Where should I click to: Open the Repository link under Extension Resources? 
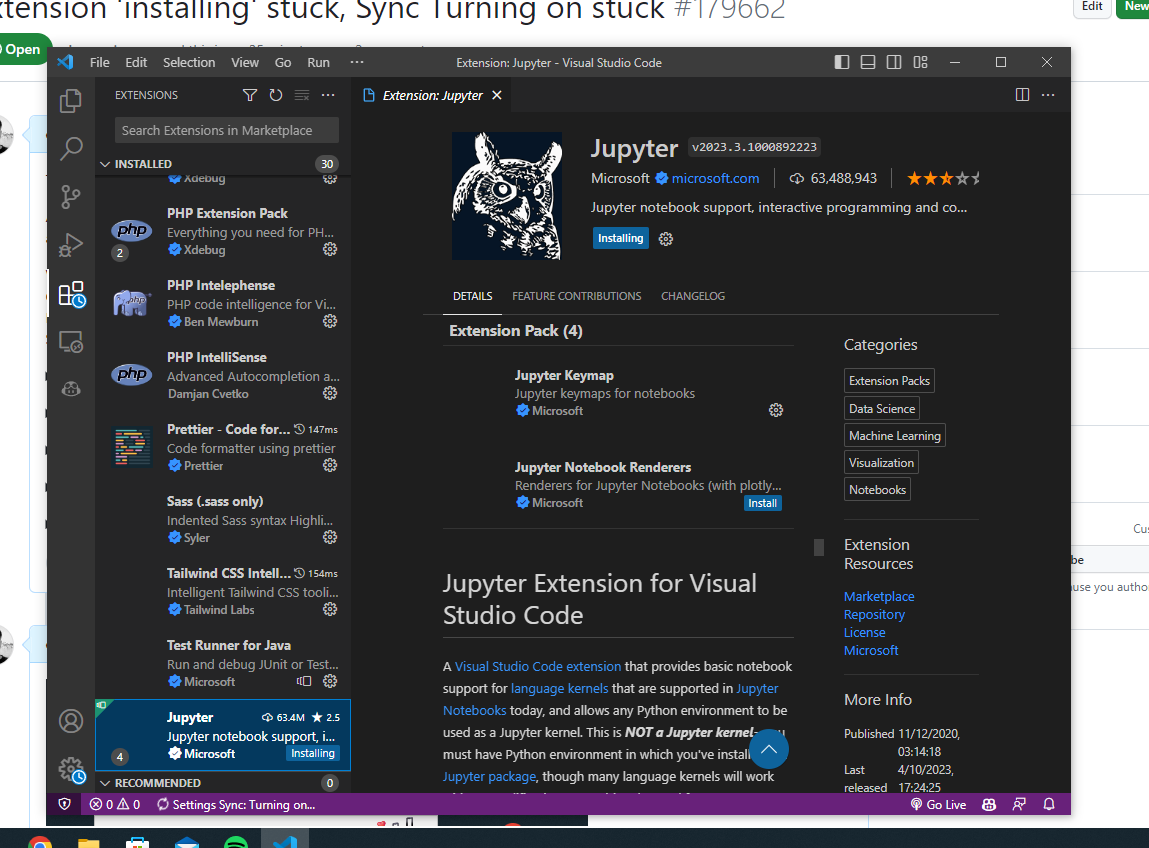point(874,614)
